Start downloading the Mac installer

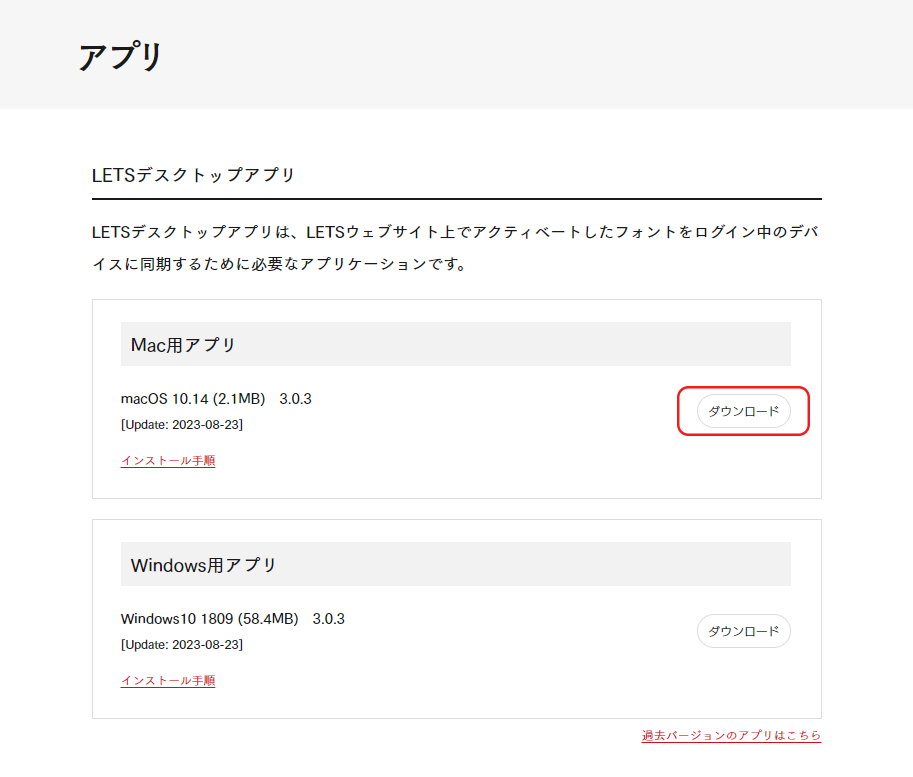743,411
